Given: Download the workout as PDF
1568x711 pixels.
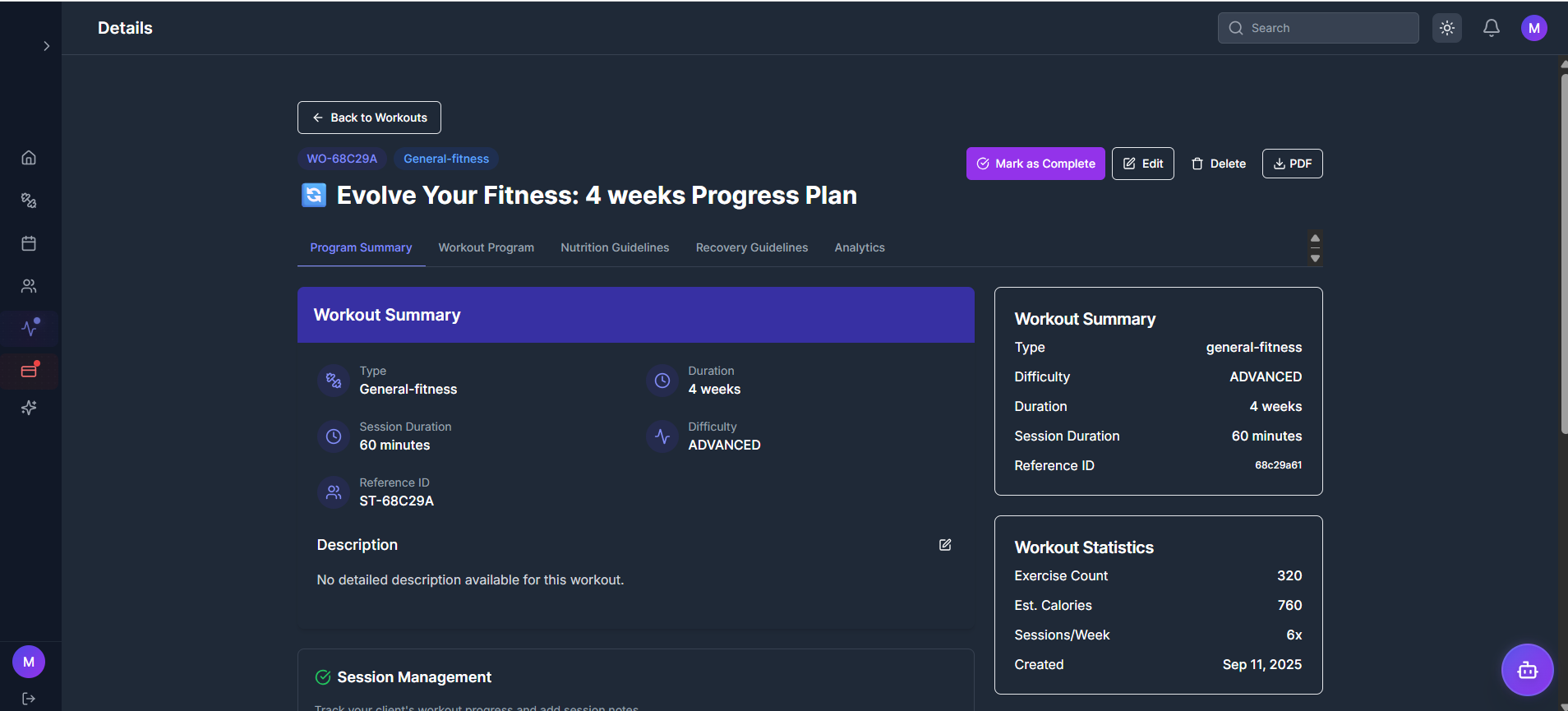Looking at the screenshot, I should point(1292,164).
